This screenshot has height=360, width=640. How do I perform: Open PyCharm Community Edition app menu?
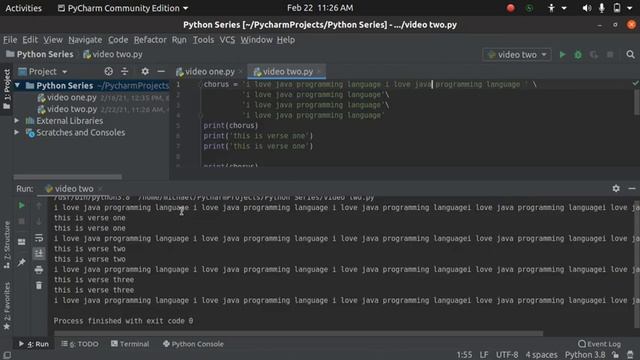tap(123, 8)
